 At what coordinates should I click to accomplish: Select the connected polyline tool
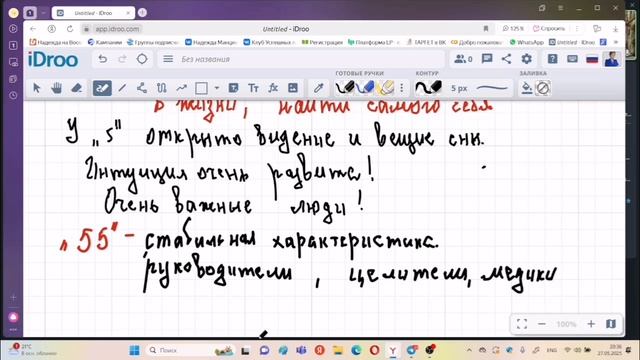pyautogui.click(x=142, y=88)
